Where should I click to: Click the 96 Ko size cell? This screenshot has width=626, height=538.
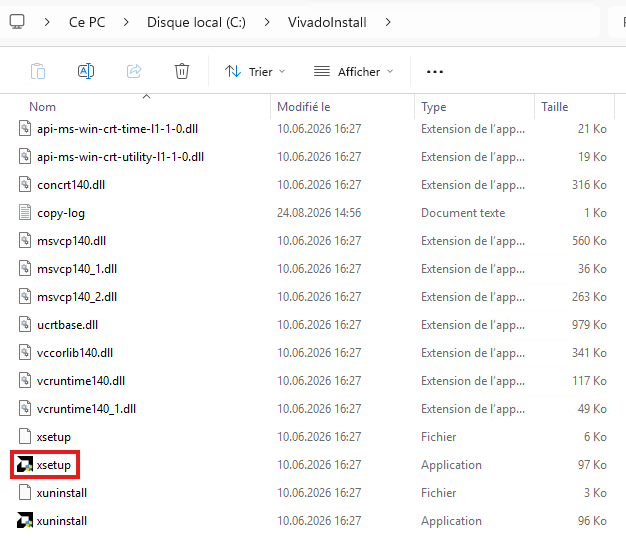(x=592, y=521)
